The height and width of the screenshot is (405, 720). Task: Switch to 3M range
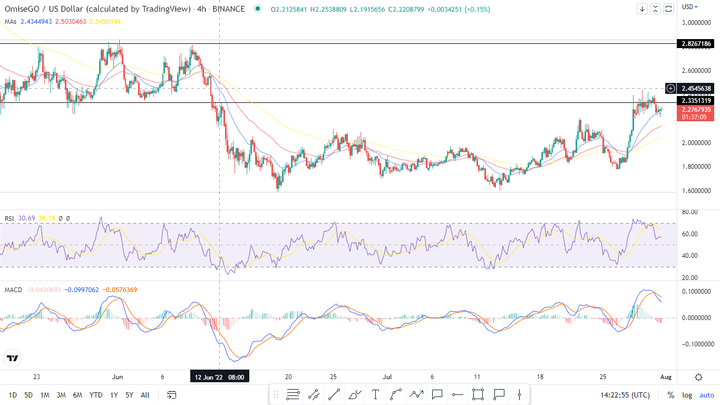61,395
